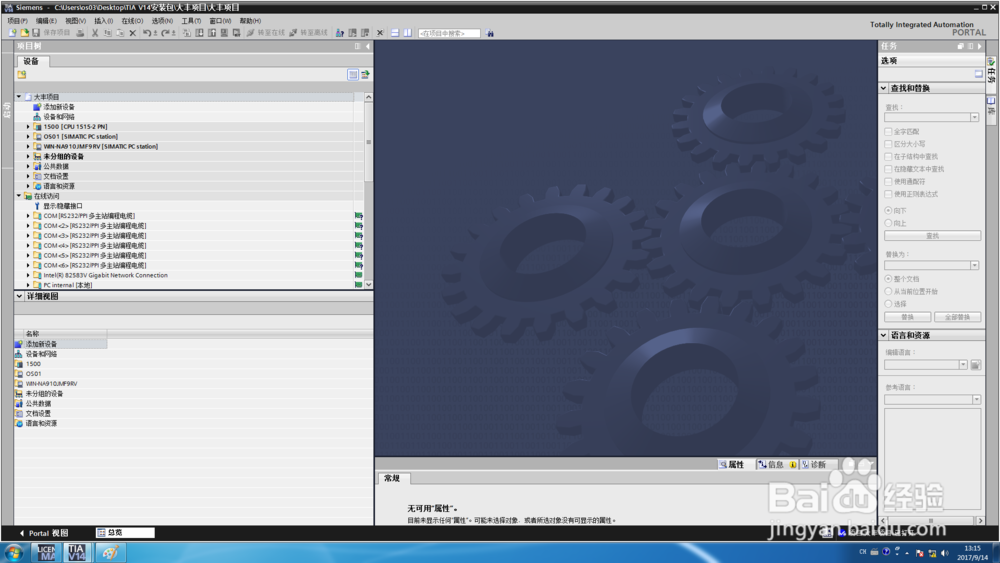Click new group folder icon in project tree

[x=22, y=75]
